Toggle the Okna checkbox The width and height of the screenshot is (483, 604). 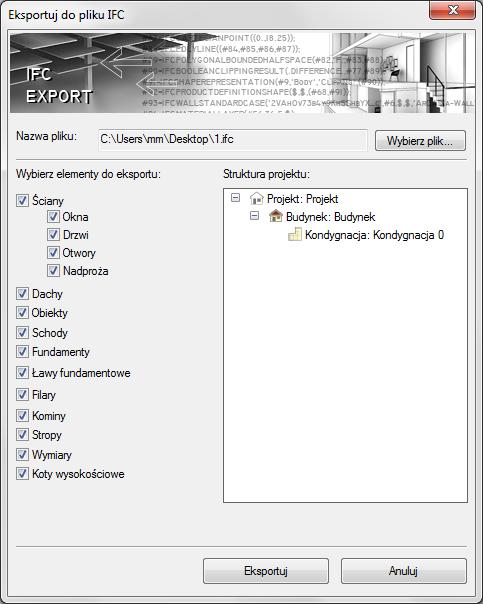coord(53,216)
